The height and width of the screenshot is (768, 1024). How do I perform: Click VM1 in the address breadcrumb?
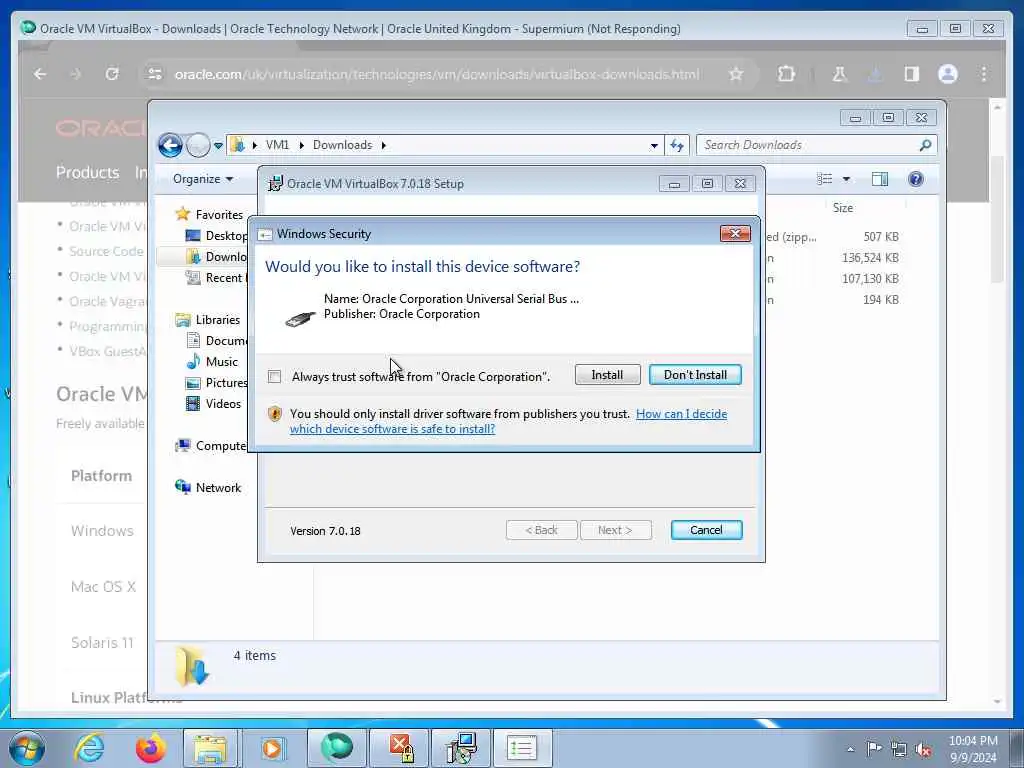(277, 145)
